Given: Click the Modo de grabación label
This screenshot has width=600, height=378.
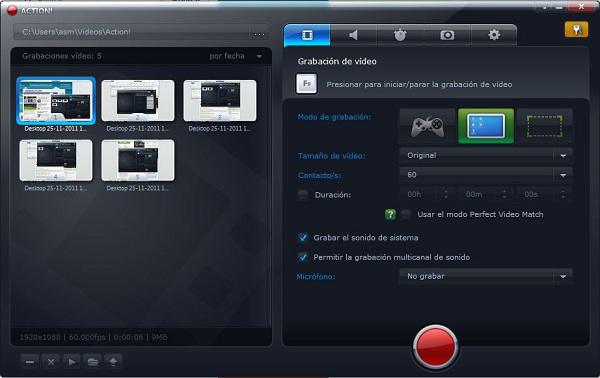Looking at the screenshot, I should point(334,117).
